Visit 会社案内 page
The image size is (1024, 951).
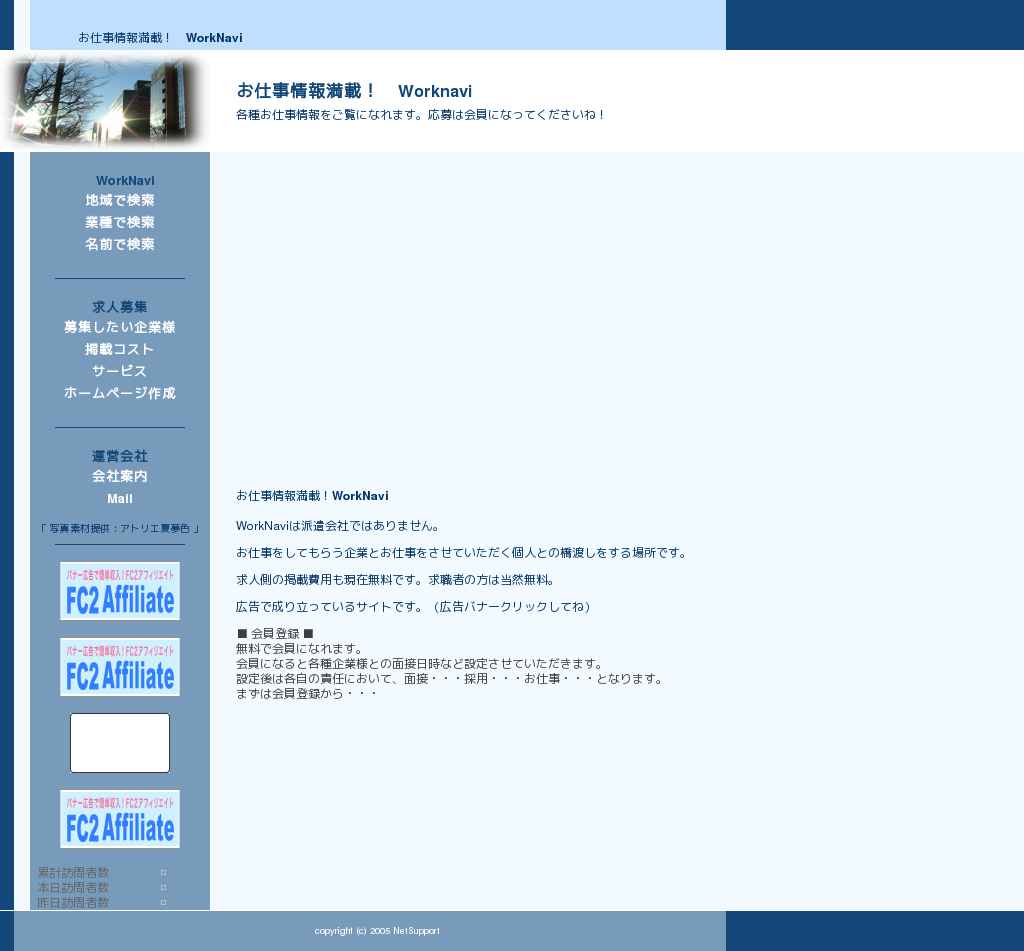pos(120,477)
